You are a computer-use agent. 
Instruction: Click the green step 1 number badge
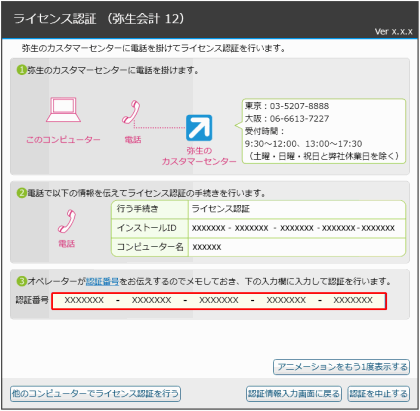[22, 70]
